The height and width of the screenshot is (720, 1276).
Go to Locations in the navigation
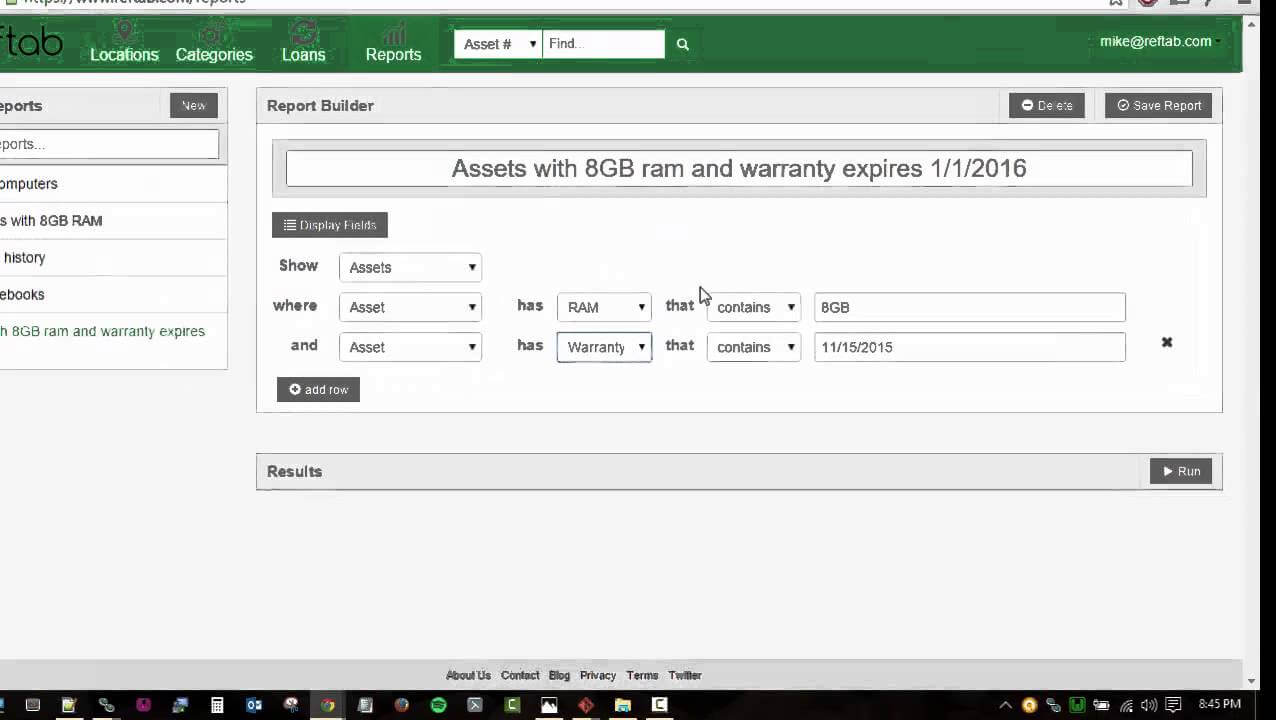[124, 44]
